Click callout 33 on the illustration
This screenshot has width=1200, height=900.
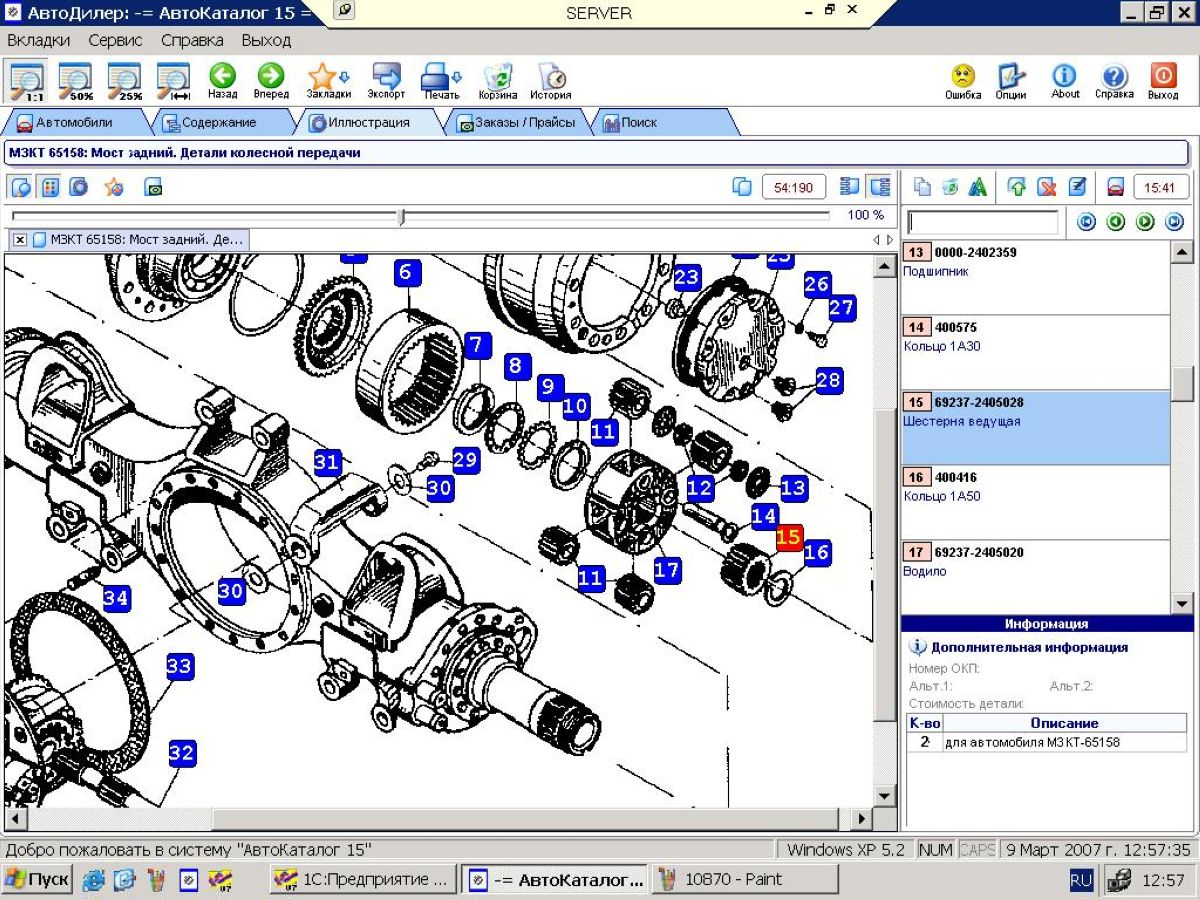(x=179, y=666)
